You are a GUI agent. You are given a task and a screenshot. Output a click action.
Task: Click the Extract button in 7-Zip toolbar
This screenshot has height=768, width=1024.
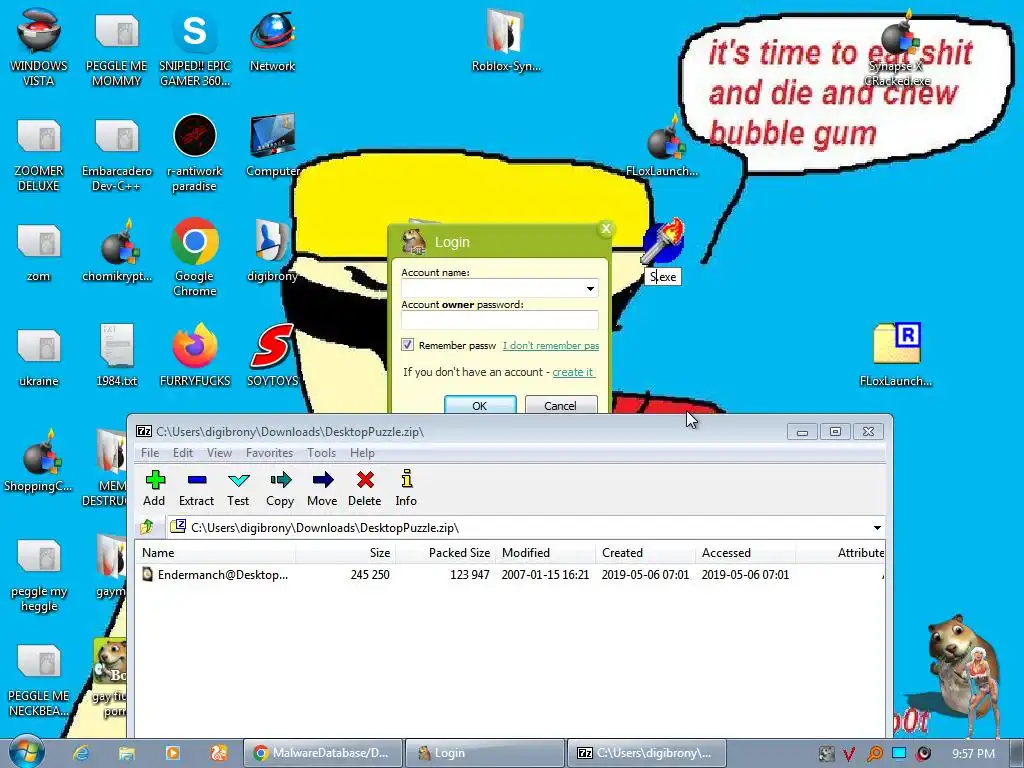196,488
